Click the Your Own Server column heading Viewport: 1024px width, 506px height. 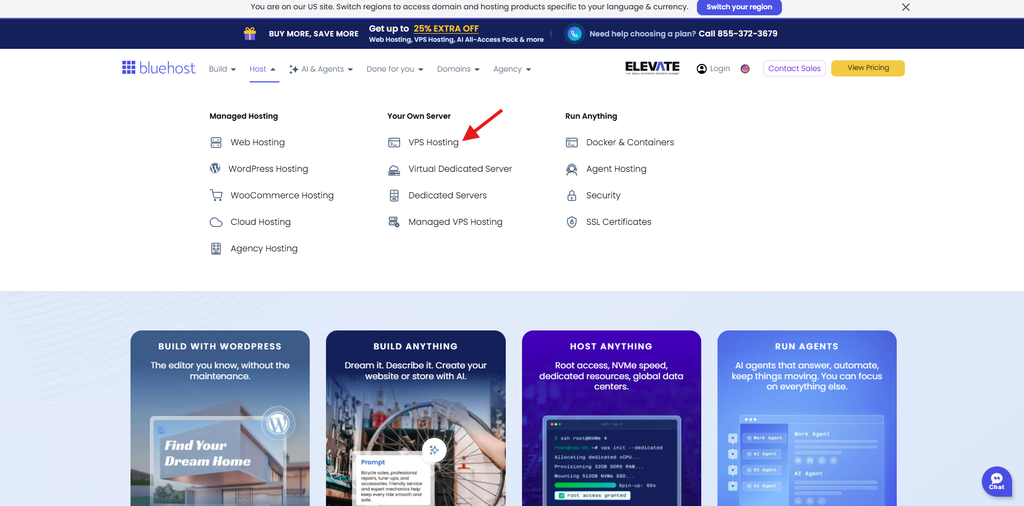(x=419, y=116)
